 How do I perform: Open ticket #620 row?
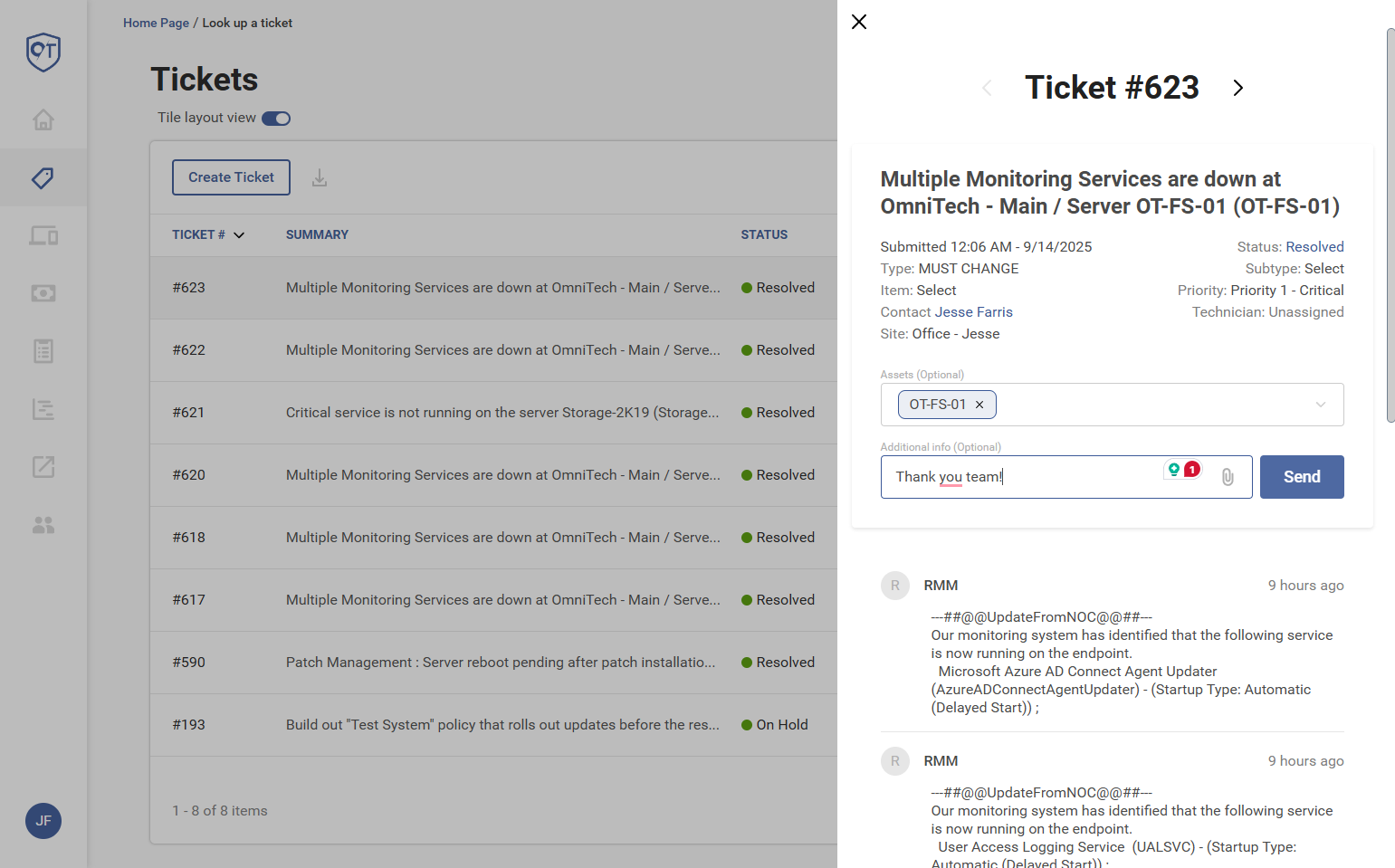[493, 475]
